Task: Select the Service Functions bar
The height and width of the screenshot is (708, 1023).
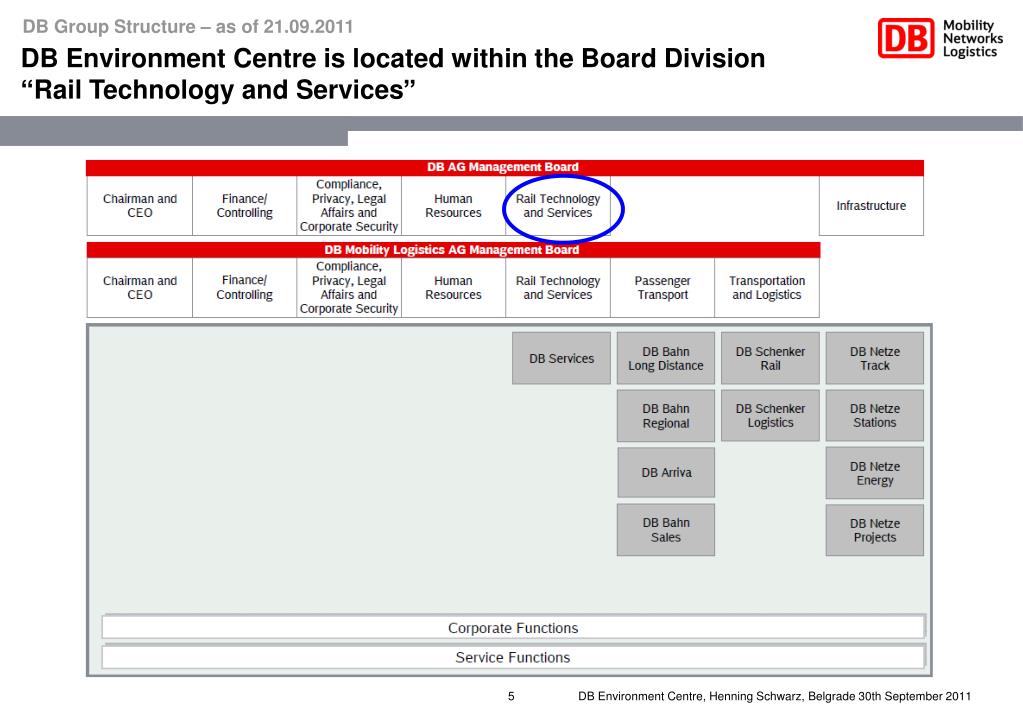Action: click(x=513, y=657)
